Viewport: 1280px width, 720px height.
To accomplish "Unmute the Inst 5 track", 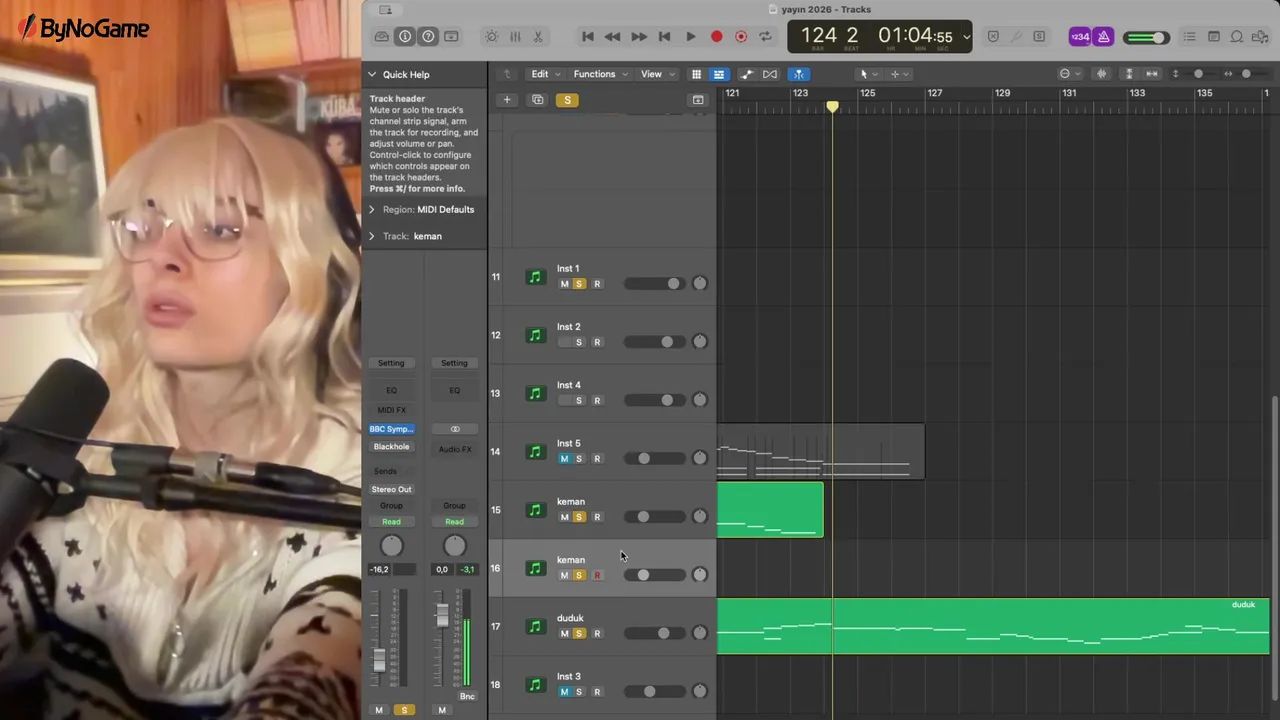I will (564, 459).
